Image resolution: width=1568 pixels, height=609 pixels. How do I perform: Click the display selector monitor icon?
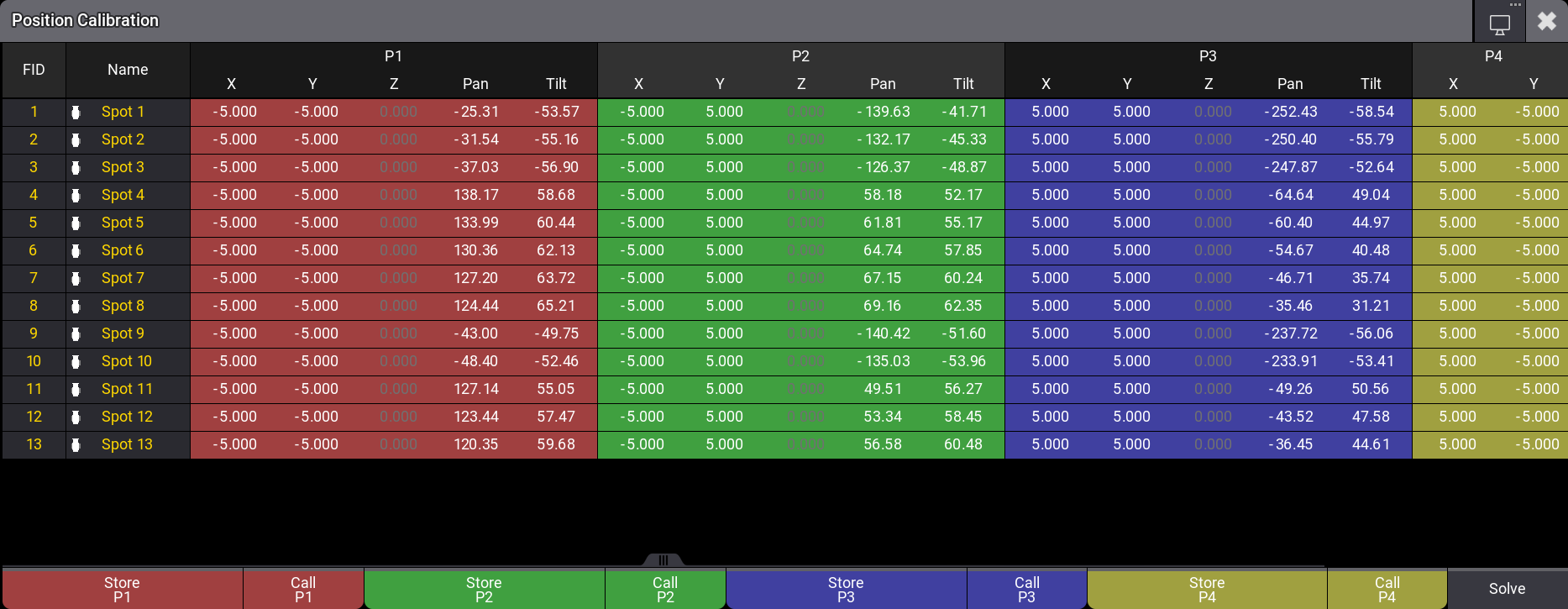tap(1499, 24)
